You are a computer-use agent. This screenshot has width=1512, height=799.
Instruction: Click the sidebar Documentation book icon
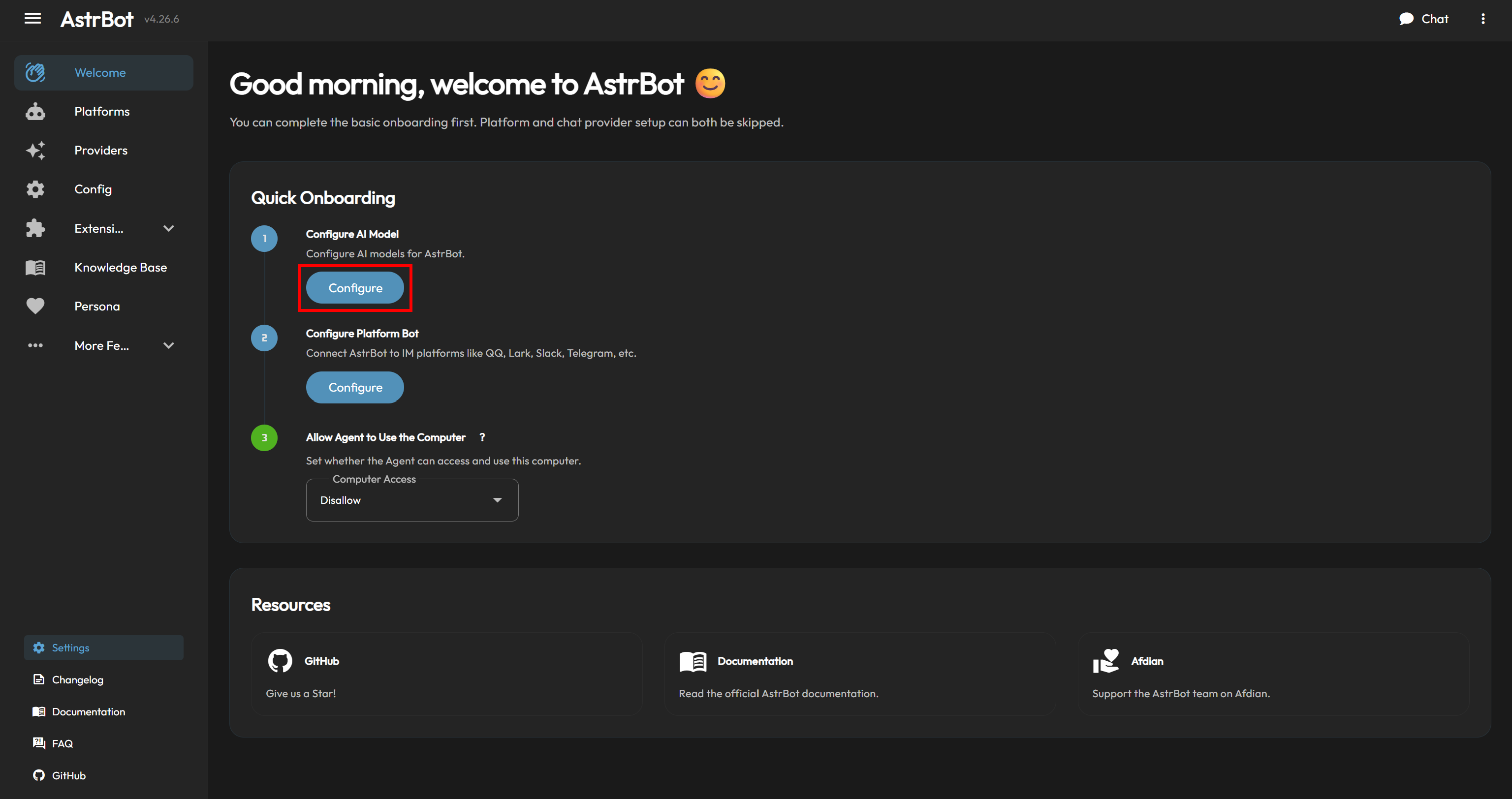pos(39,711)
